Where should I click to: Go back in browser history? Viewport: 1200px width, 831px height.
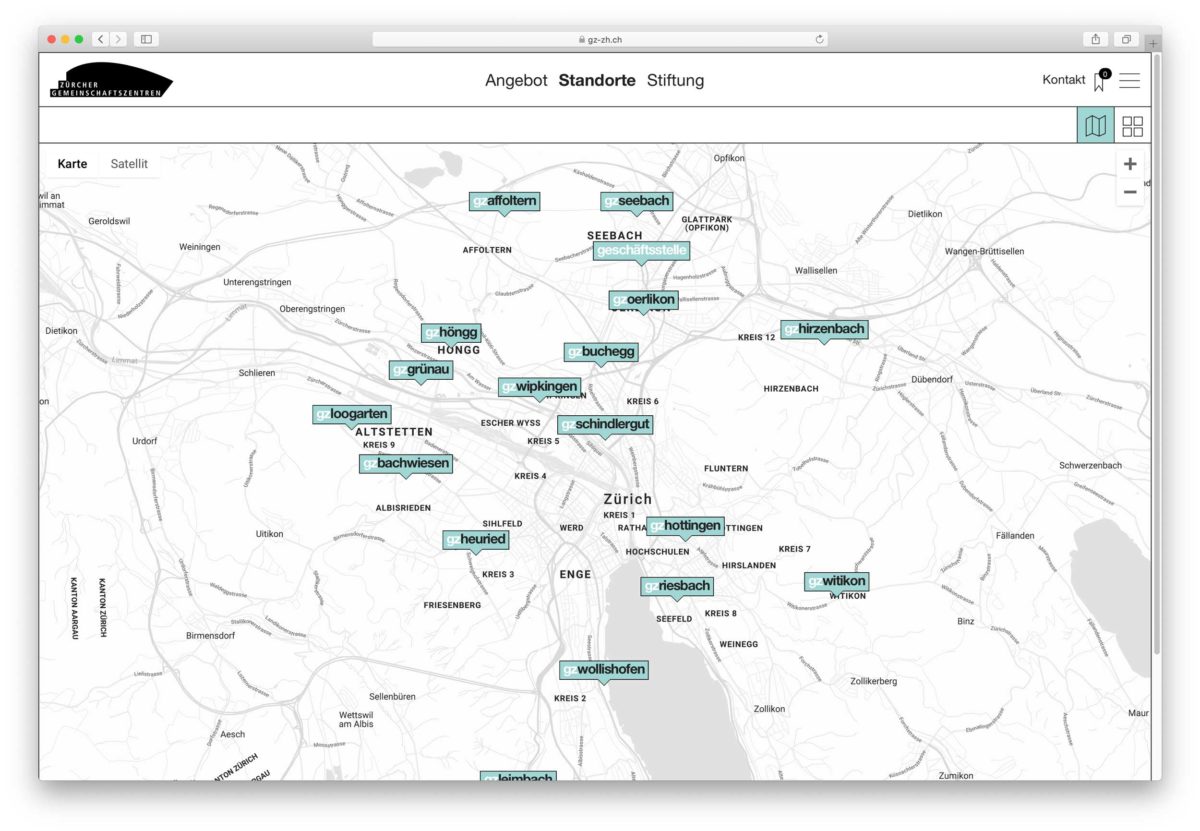[x=101, y=39]
